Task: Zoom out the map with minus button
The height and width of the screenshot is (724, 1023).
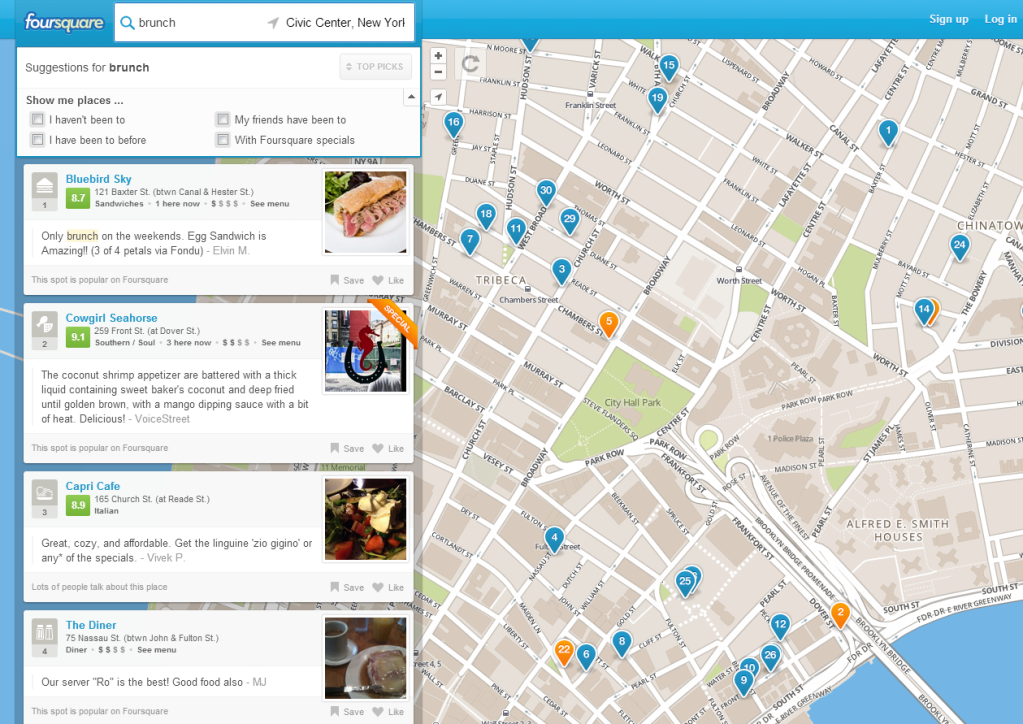Action: [x=438, y=72]
